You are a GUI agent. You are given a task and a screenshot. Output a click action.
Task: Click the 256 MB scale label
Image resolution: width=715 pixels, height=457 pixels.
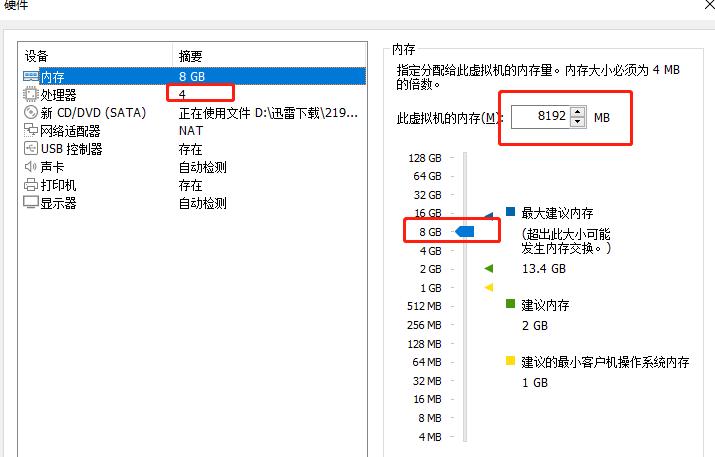(424, 325)
